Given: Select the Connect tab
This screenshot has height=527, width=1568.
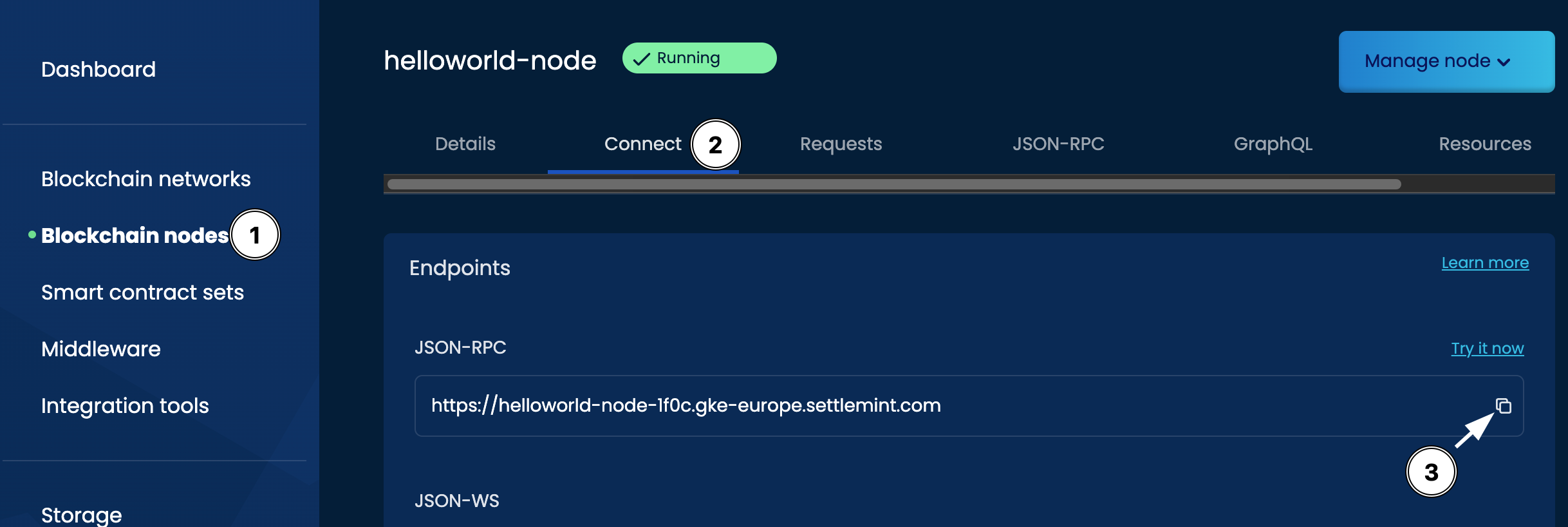Looking at the screenshot, I should tap(642, 144).
